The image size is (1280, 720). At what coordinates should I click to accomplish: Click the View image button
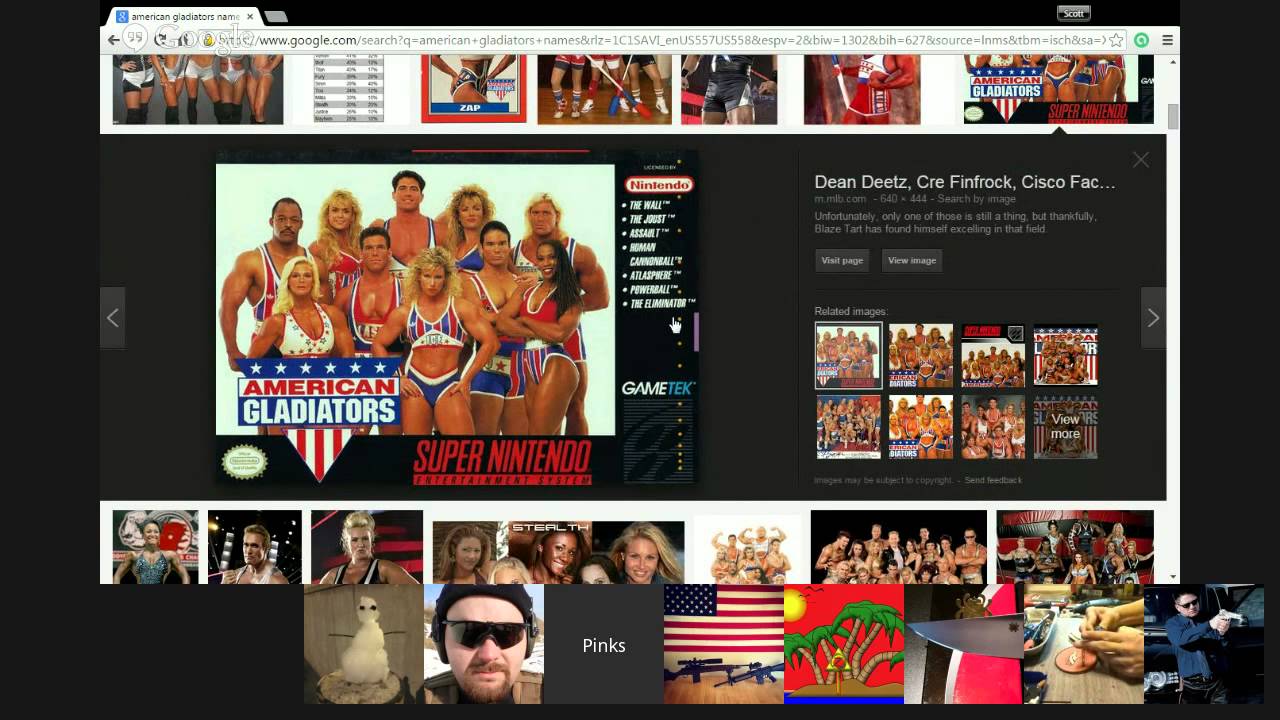[912, 260]
